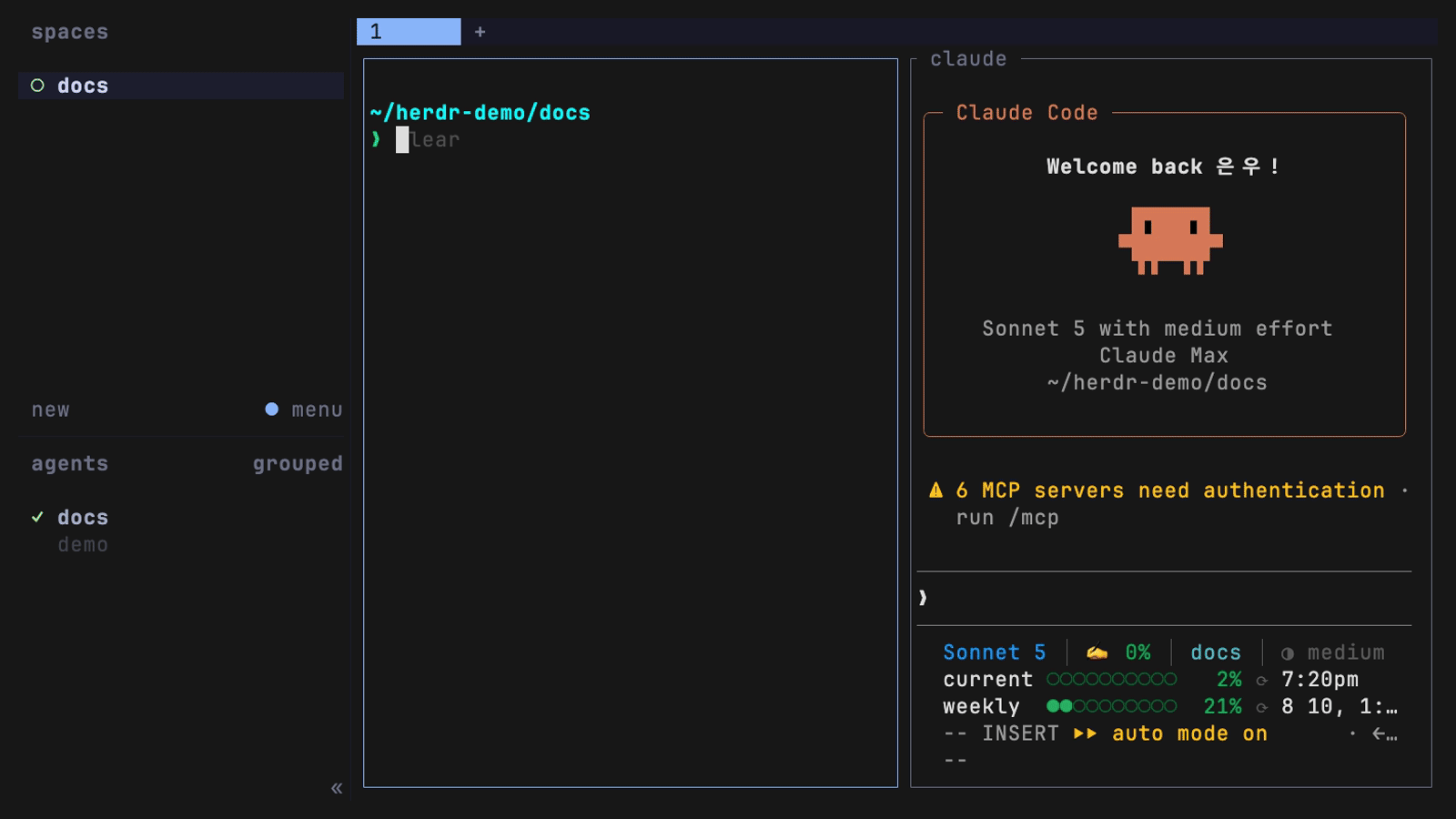1456x819 pixels.
Task: Click the current usage progress bar
Action: [x=1111, y=680]
